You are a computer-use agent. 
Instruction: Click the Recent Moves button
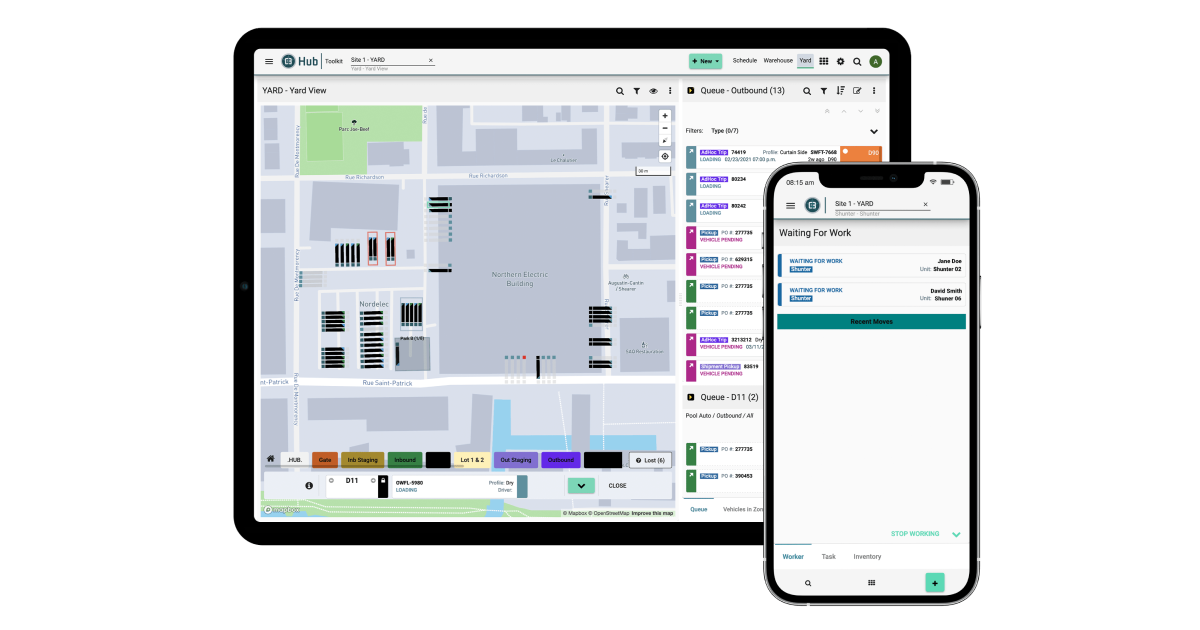click(871, 322)
